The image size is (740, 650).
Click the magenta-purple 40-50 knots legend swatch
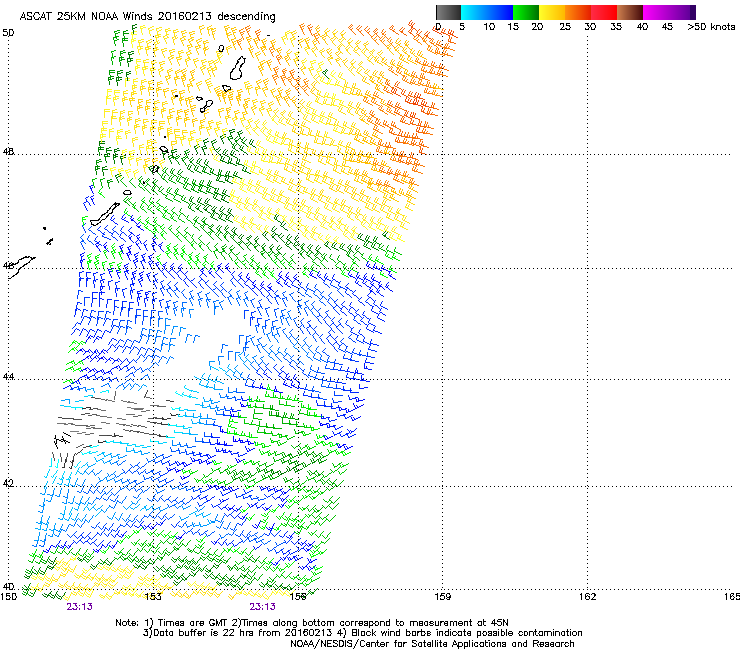coord(669,12)
